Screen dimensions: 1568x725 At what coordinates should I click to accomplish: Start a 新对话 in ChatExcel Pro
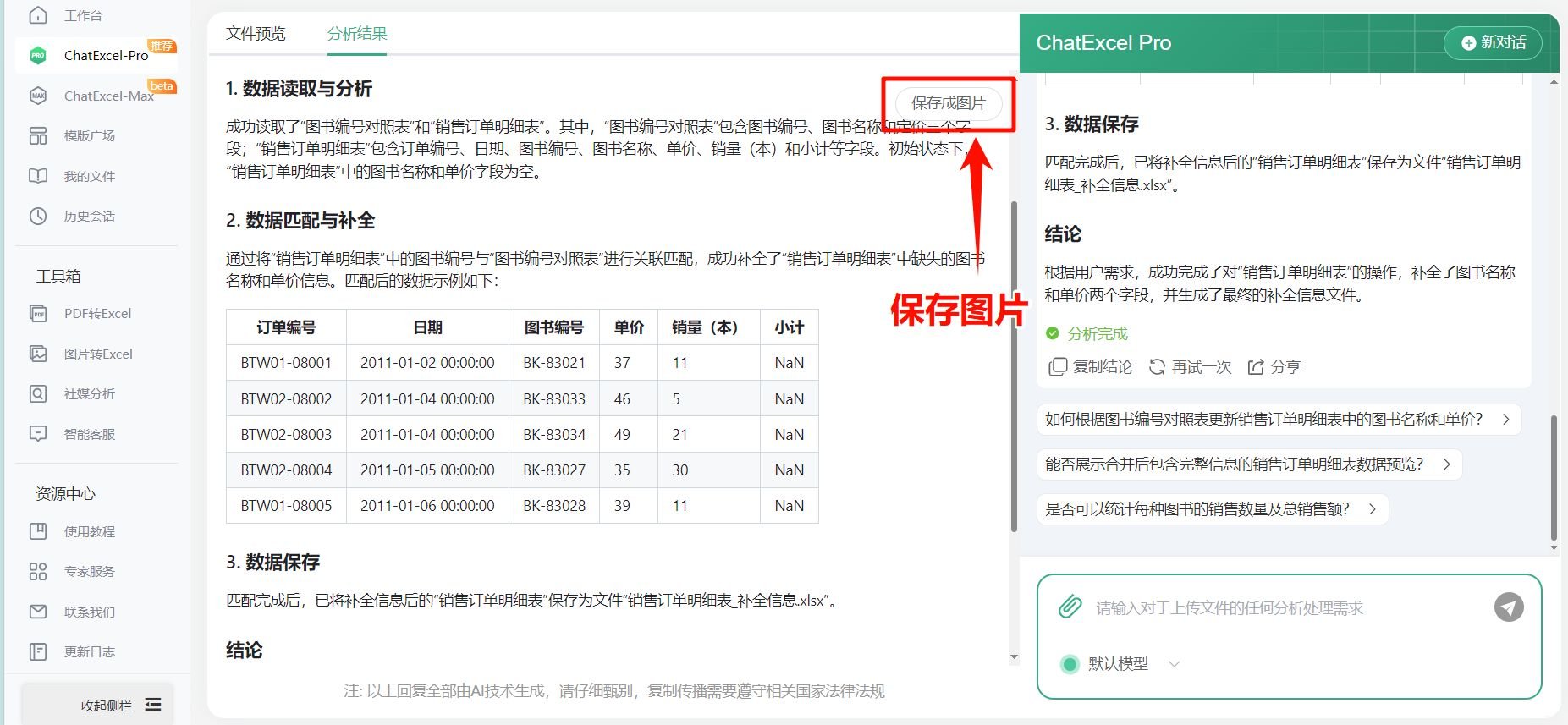(1493, 42)
